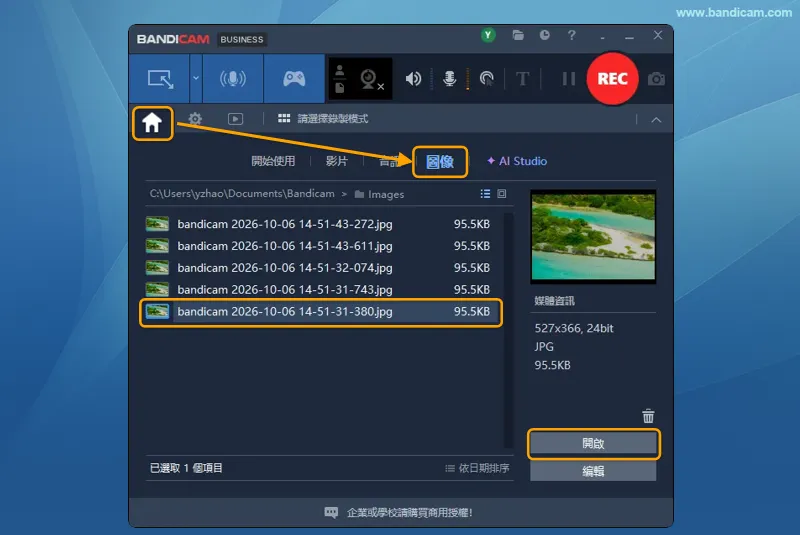Switch to 影片 tab

(337, 161)
